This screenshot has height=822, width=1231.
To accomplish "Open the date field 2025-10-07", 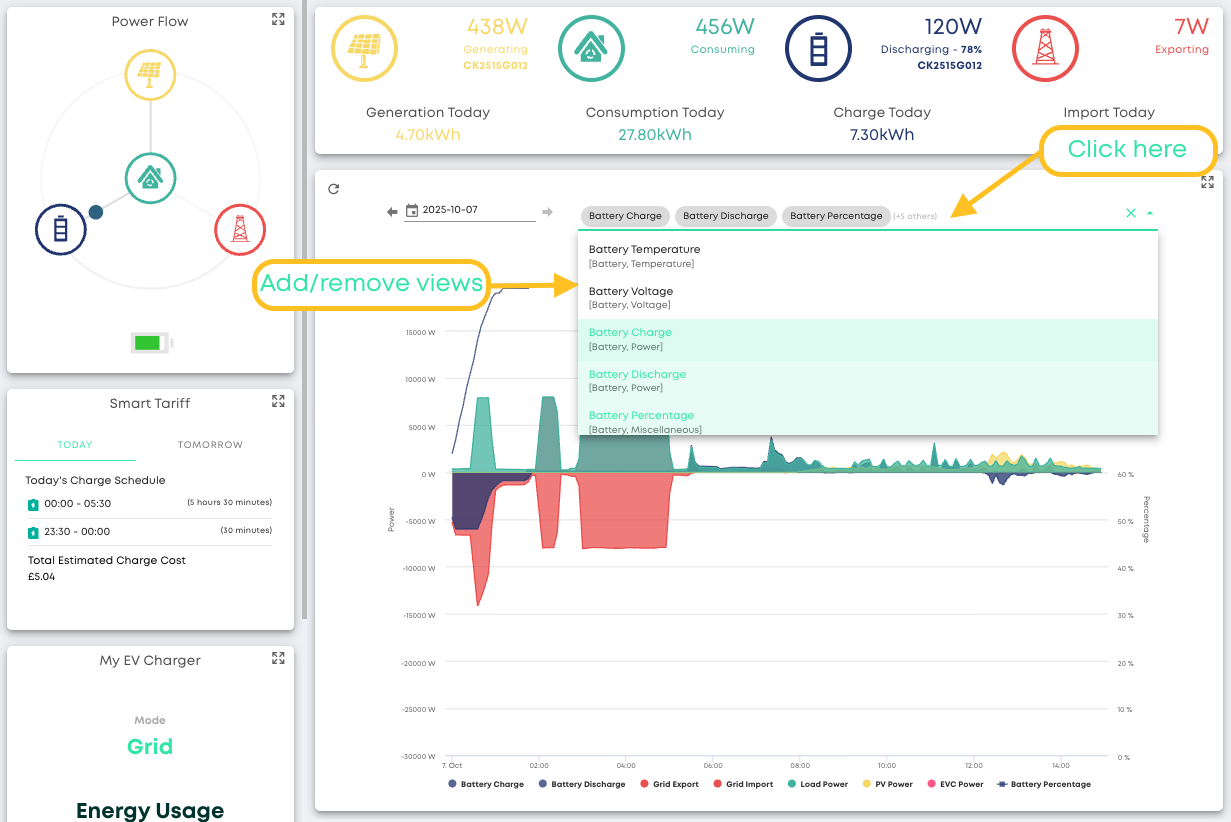I will coord(468,211).
